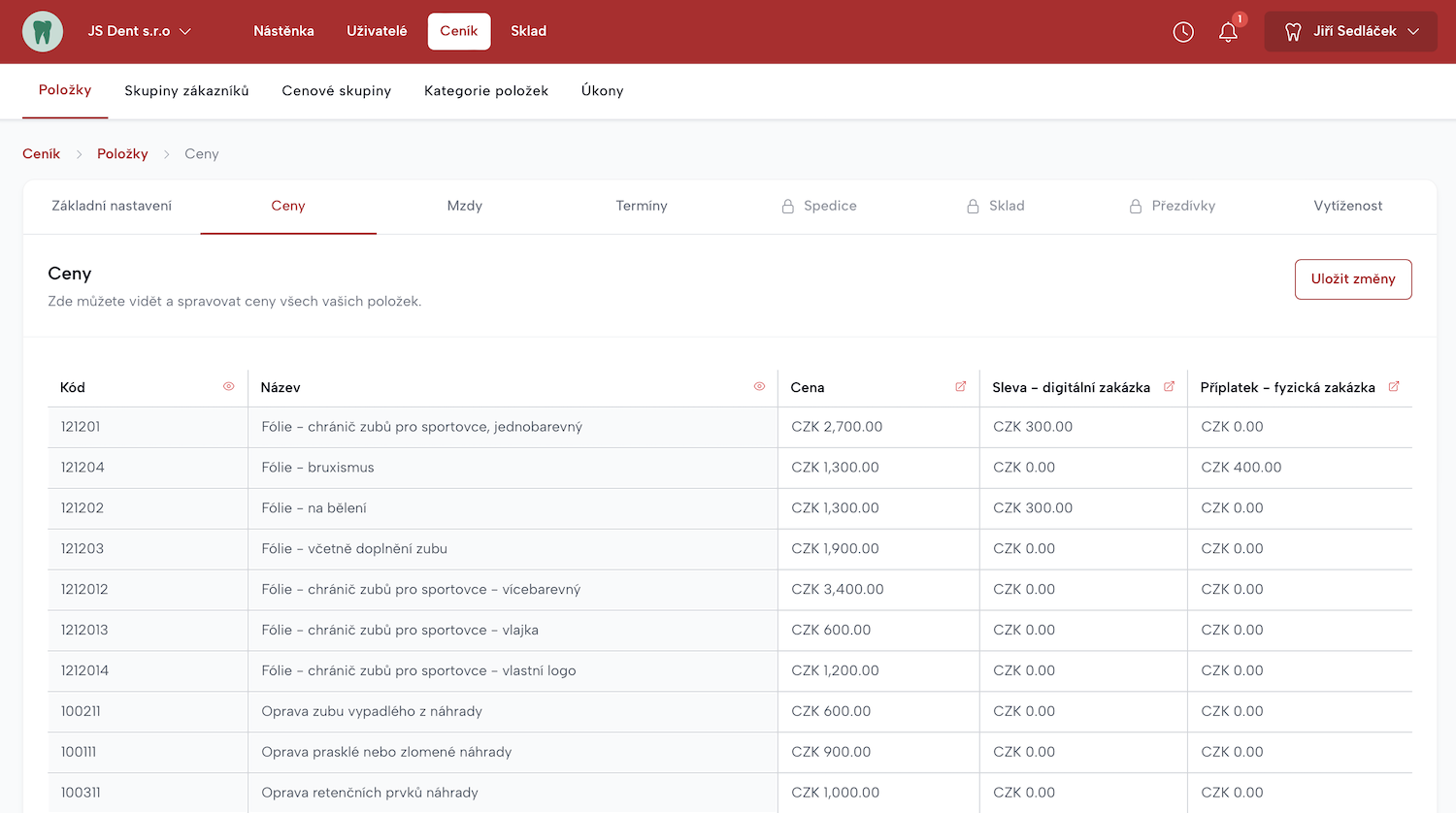Screen dimensions: 1456x813
Task: Click code 121202
Action: click(x=83, y=508)
